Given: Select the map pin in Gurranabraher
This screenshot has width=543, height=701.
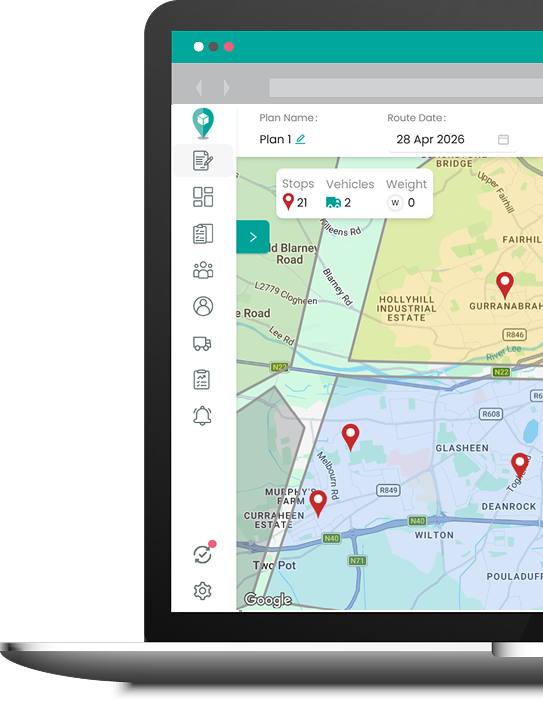Looking at the screenshot, I should [505, 285].
